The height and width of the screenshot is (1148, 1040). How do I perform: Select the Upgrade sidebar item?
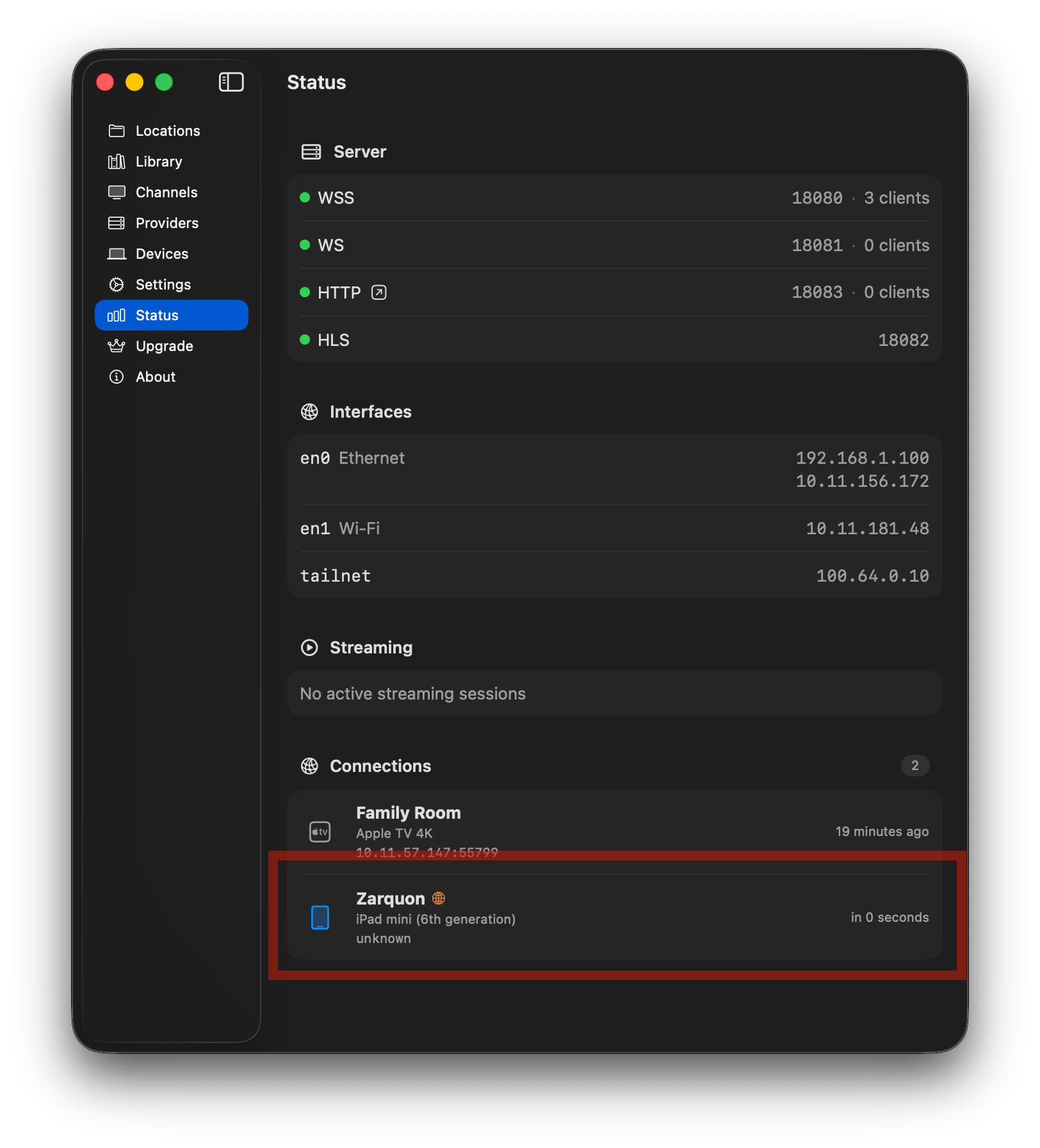click(165, 346)
